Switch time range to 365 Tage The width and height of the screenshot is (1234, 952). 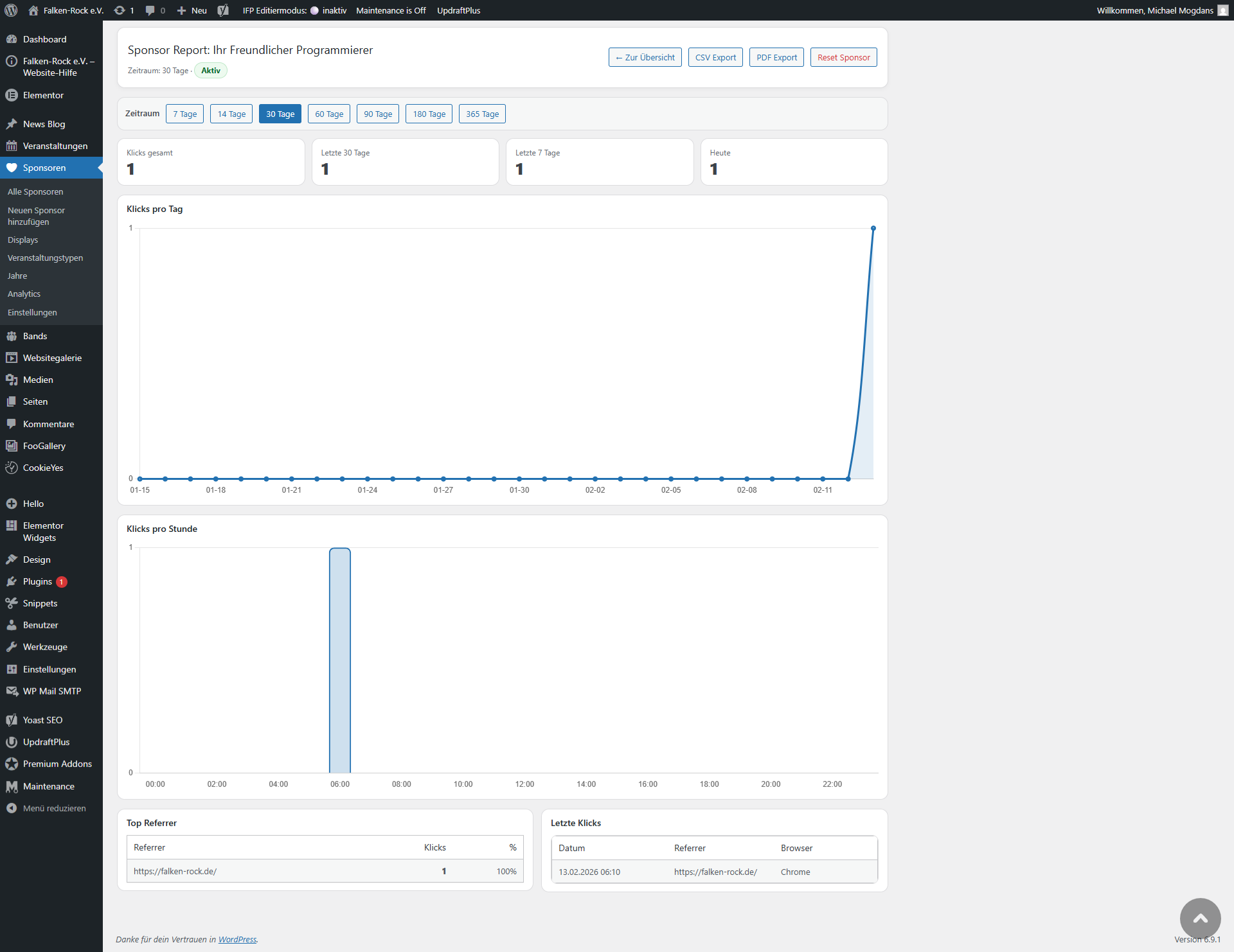coord(482,114)
